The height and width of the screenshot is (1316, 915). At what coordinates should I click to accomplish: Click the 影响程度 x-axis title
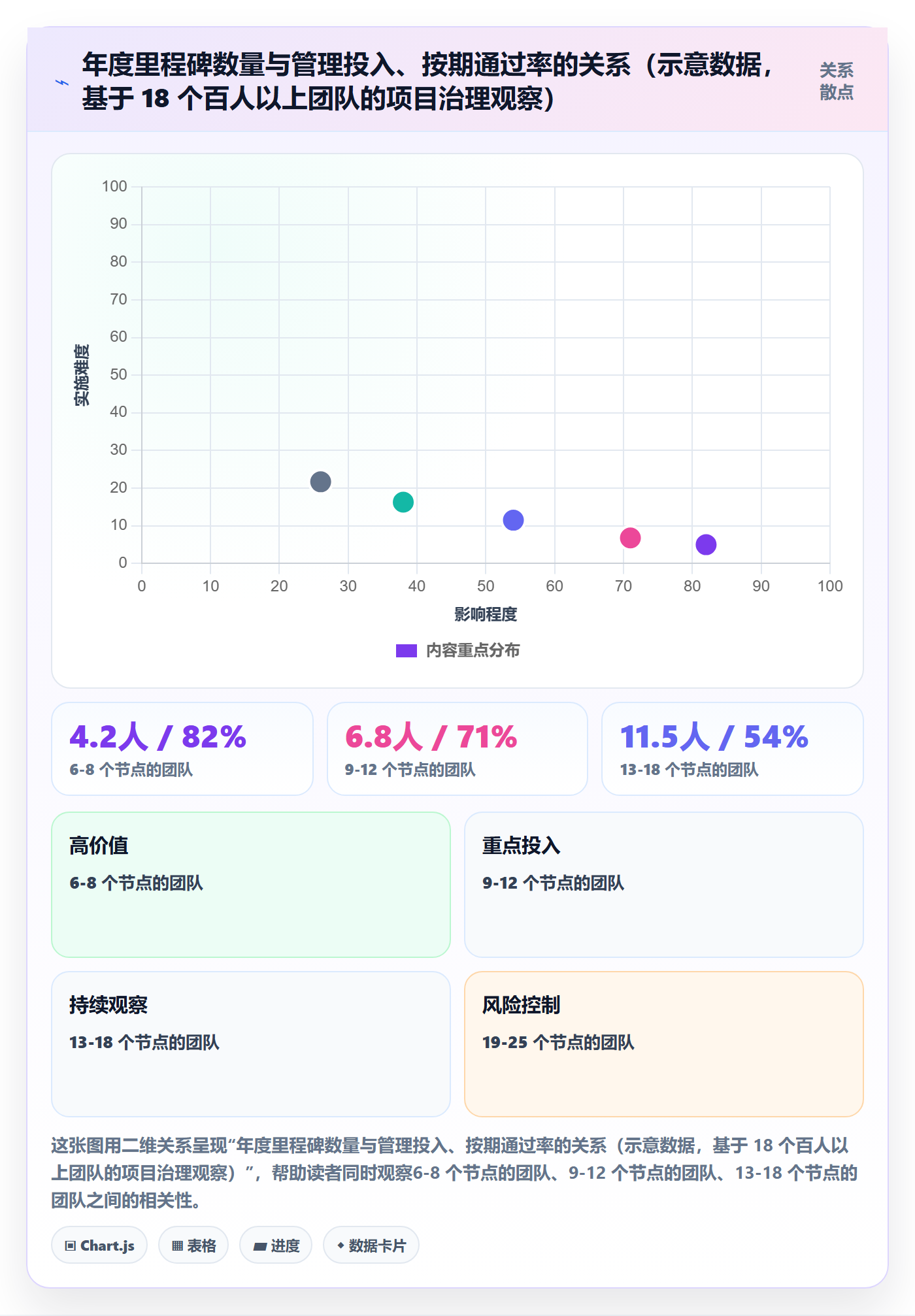point(486,614)
